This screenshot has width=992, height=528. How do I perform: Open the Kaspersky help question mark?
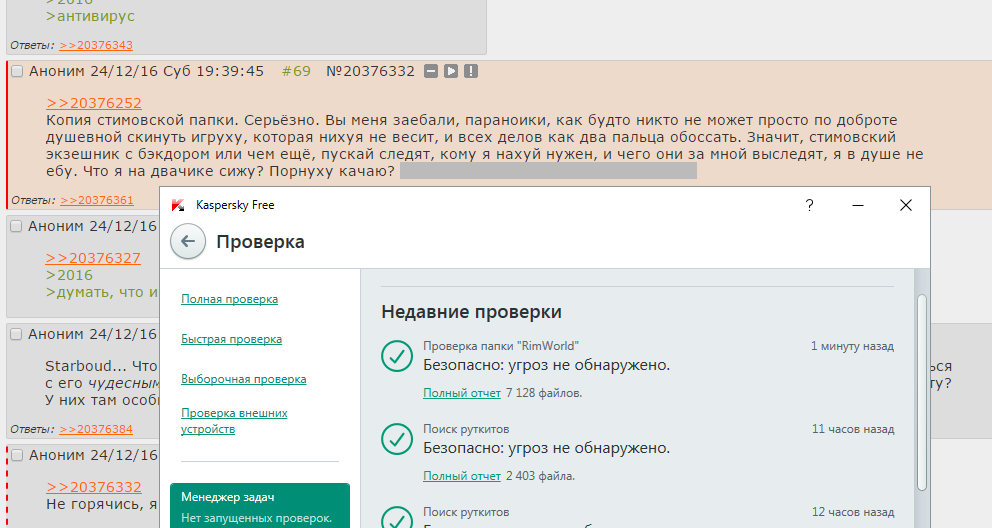pyautogui.click(x=809, y=205)
